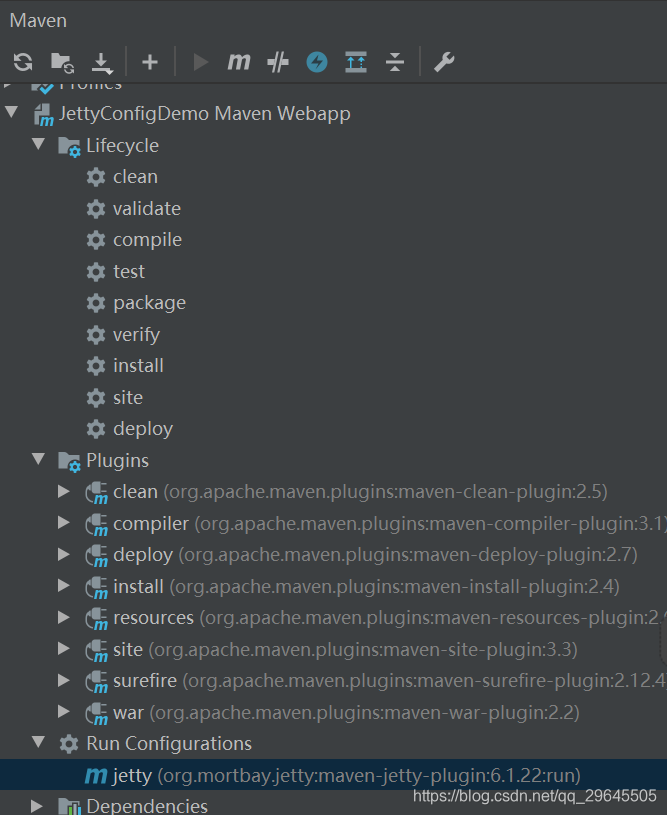Expand the war plugin node arrow
Screen dimensions: 667x815
coord(64,712)
